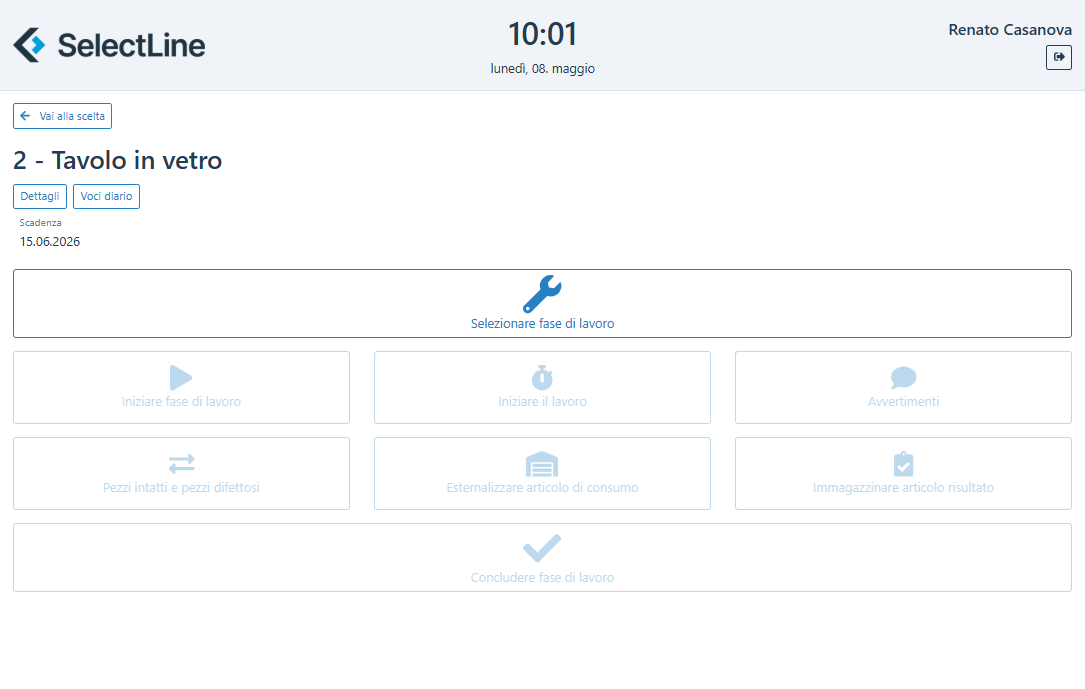
Task: Click the Selezionare fase di lavoro label
Action: click(542, 324)
